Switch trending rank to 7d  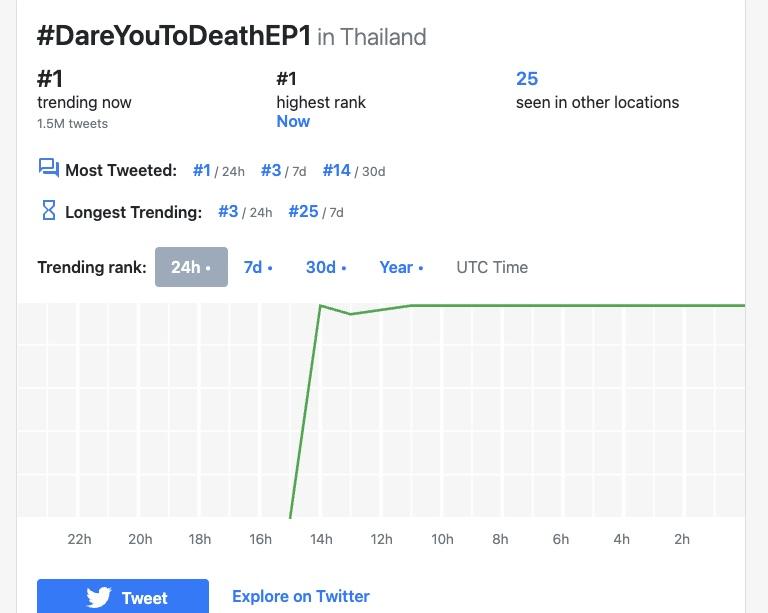(257, 267)
